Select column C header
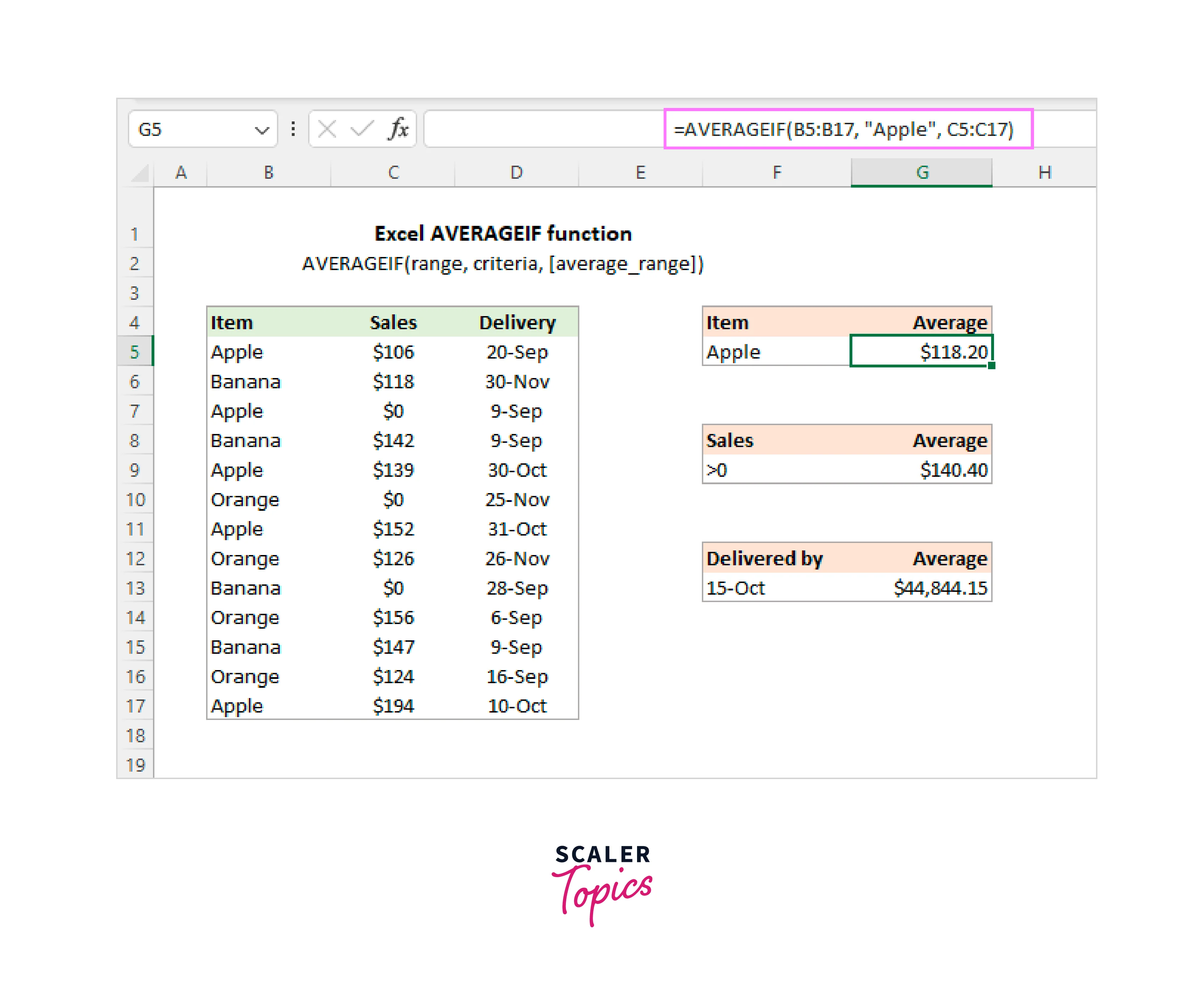The height and width of the screenshot is (995, 1204). click(x=393, y=172)
